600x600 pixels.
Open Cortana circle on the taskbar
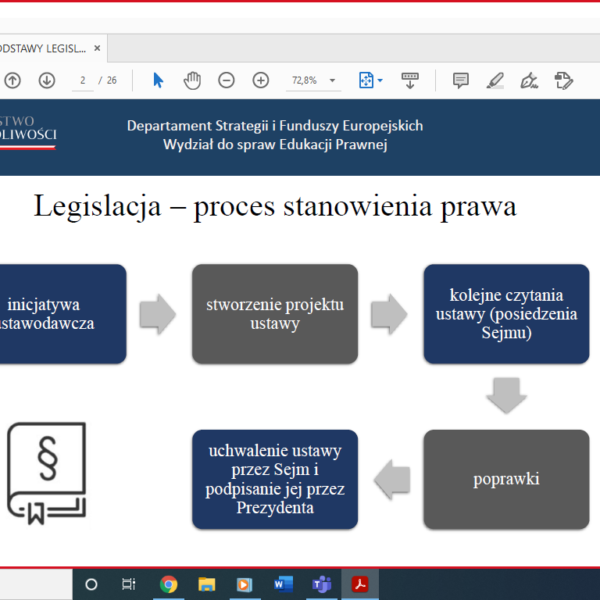91,584
